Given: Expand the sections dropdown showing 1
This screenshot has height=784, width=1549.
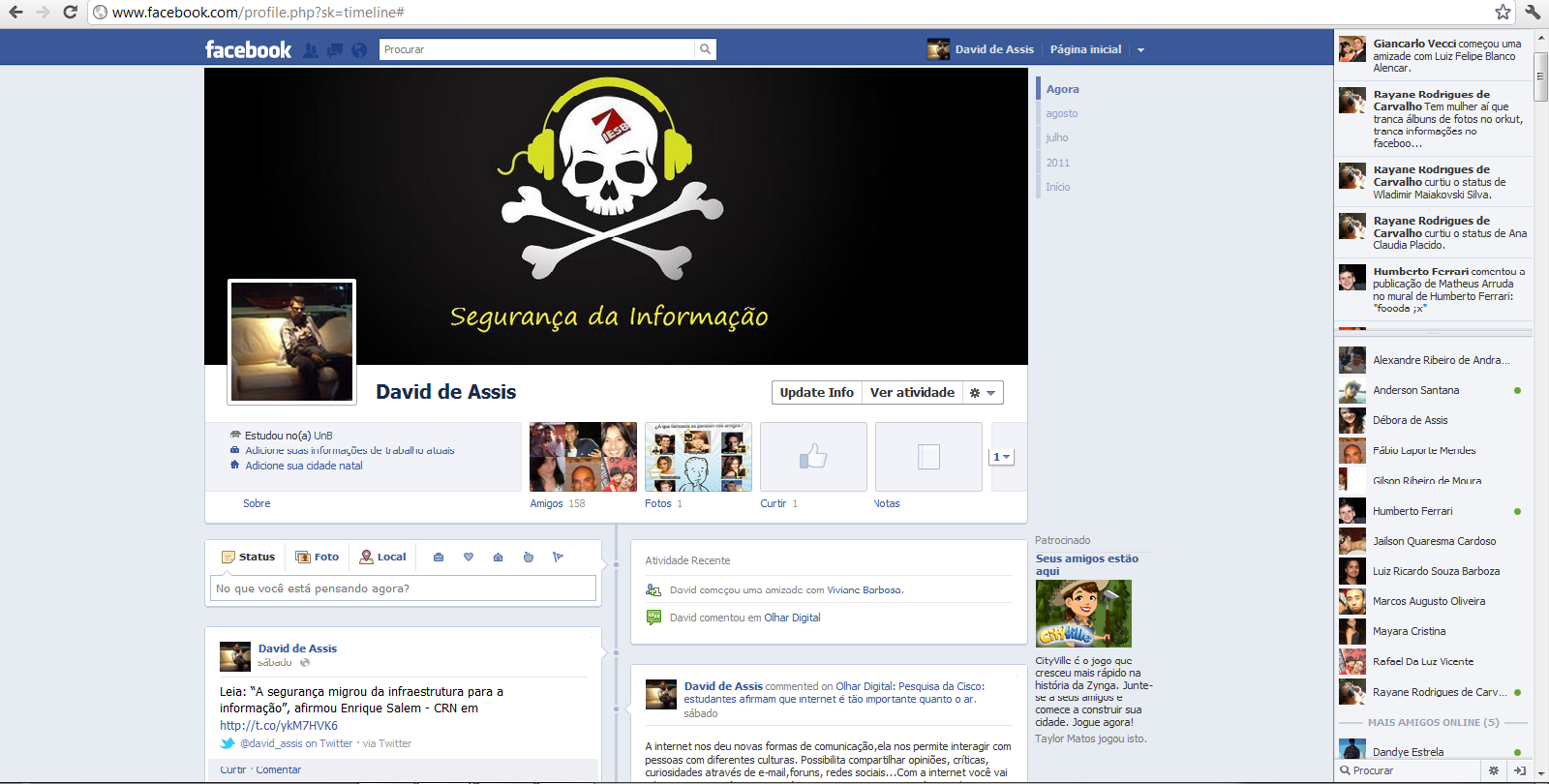Looking at the screenshot, I should pos(1001,457).
